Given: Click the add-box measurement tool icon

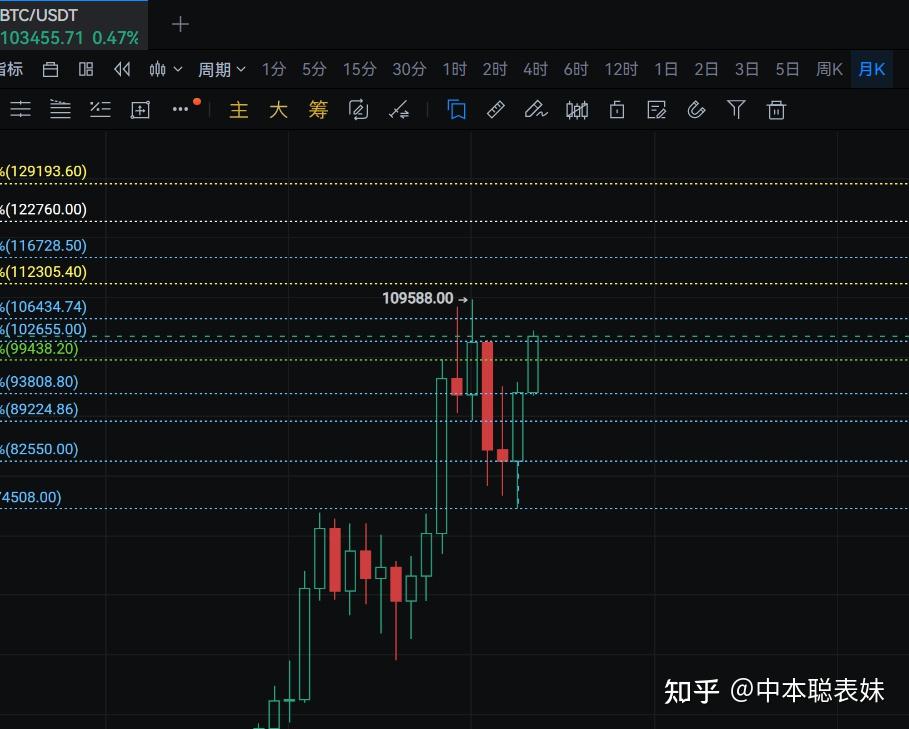Looking at the screenshot, I should pyautogui.click(x=140, y=110).
